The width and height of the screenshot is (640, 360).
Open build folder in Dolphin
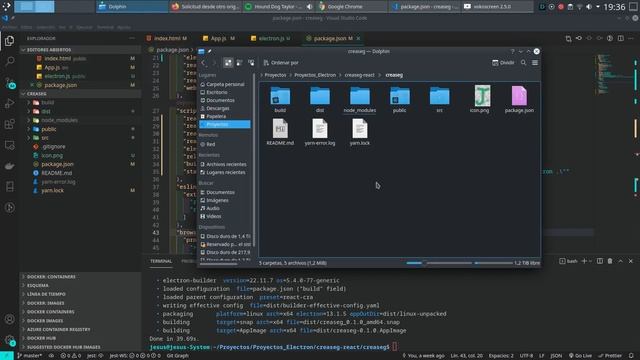click(x=280, y=99)
